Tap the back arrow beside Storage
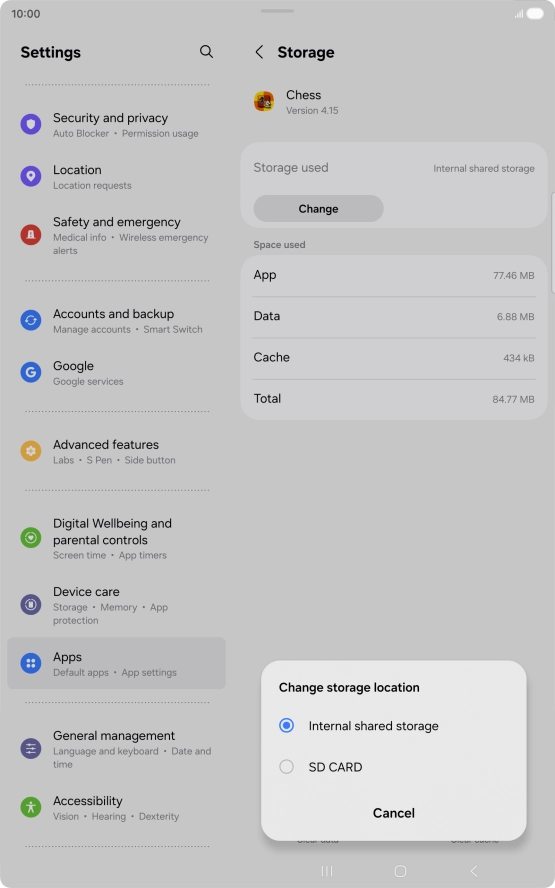 pyautogui.click(x=259, y=52)
